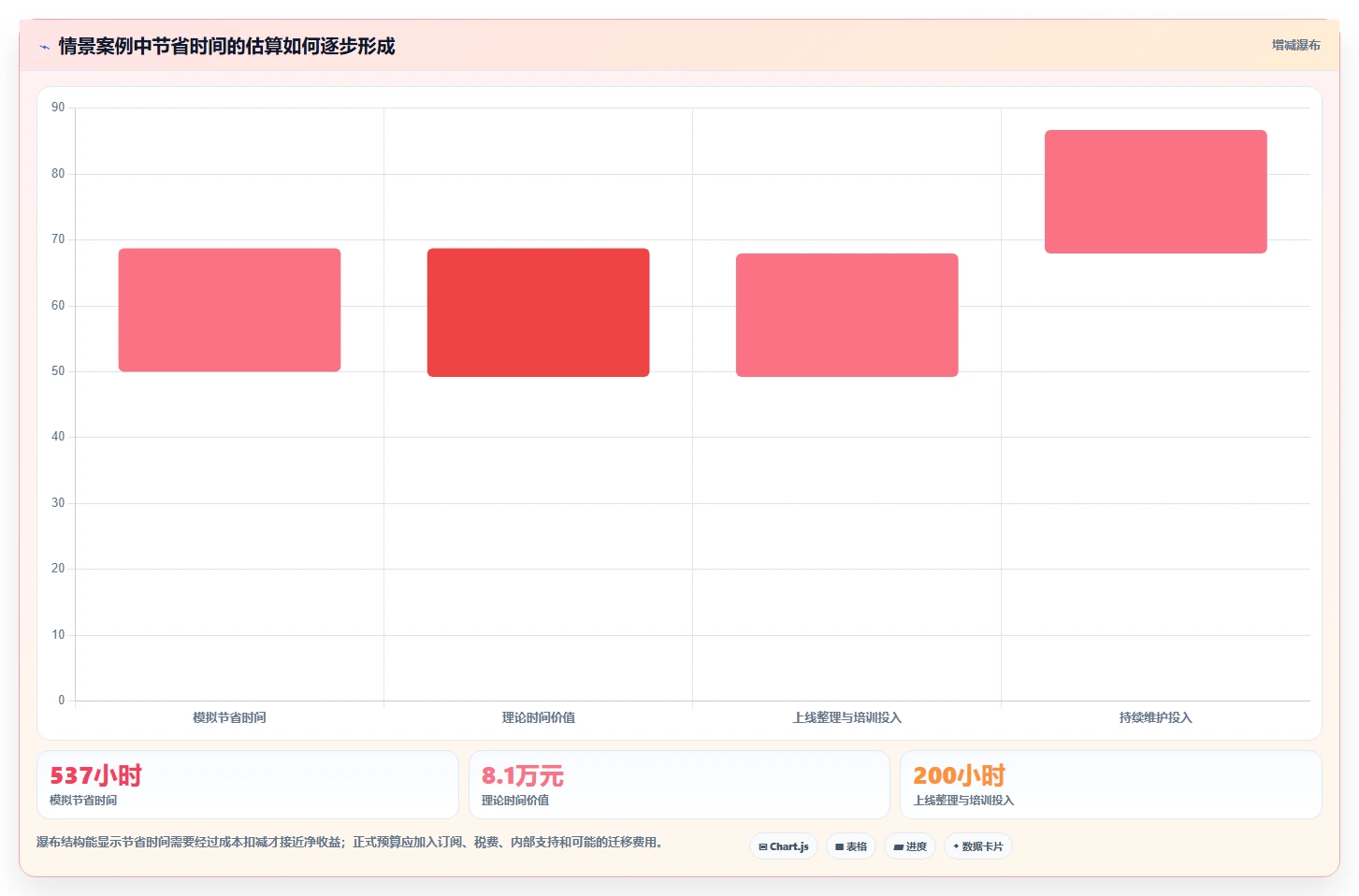
Task: Click the 持续维护投入 waterfall bar
Action: [x=1155, y=192]
